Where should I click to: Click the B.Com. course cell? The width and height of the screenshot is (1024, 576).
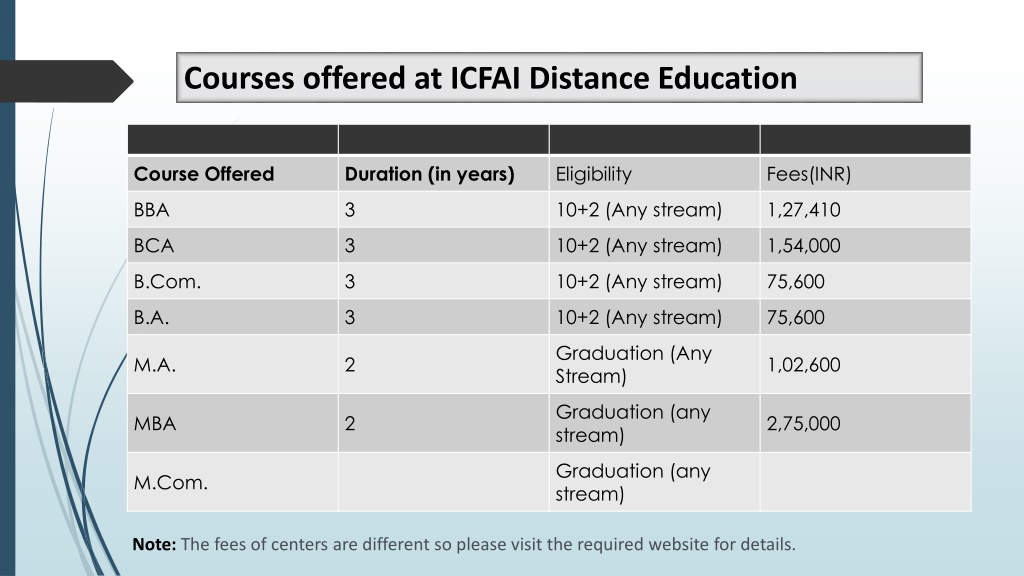233,281
